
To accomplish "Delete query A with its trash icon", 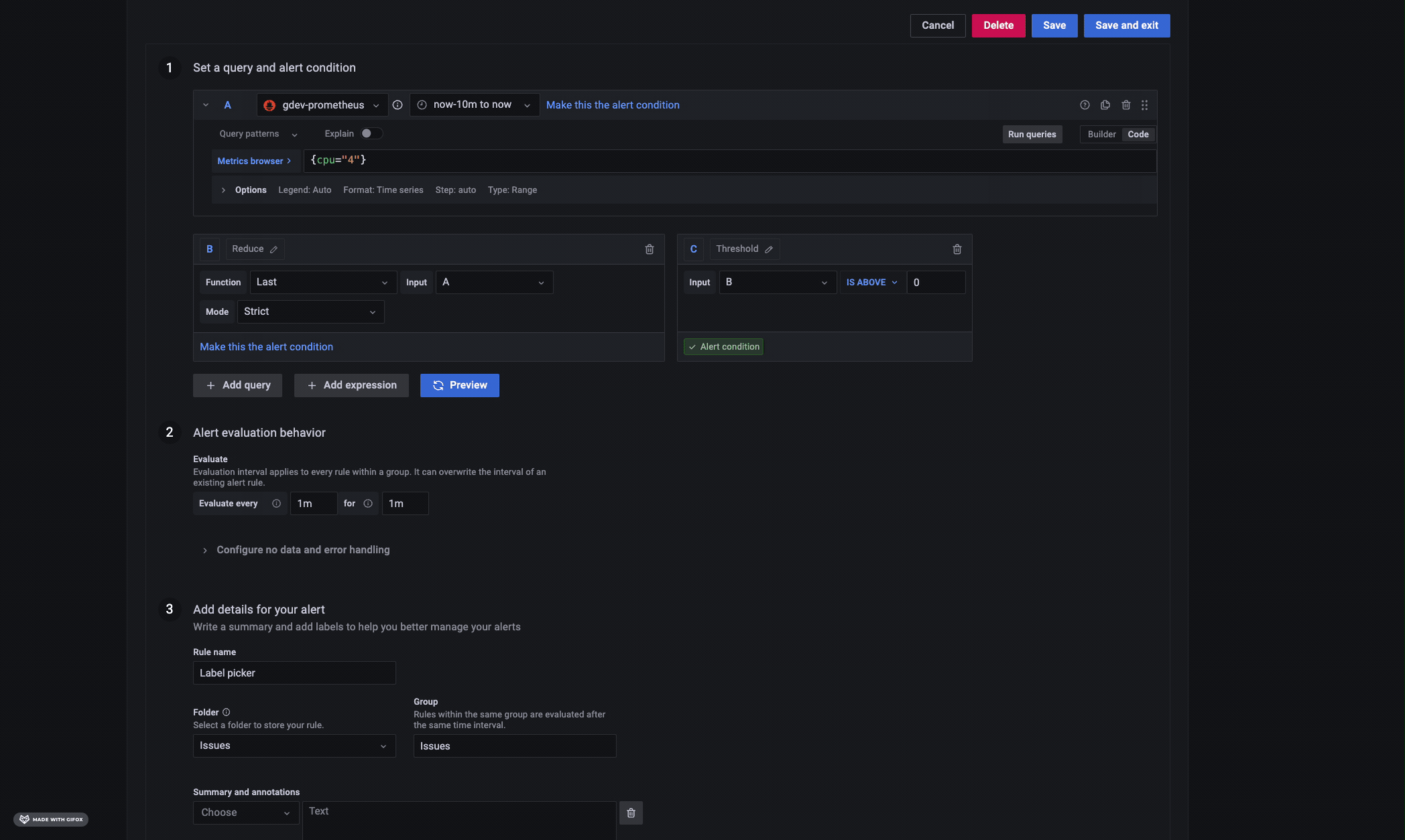I will (x=1126, y=104).
